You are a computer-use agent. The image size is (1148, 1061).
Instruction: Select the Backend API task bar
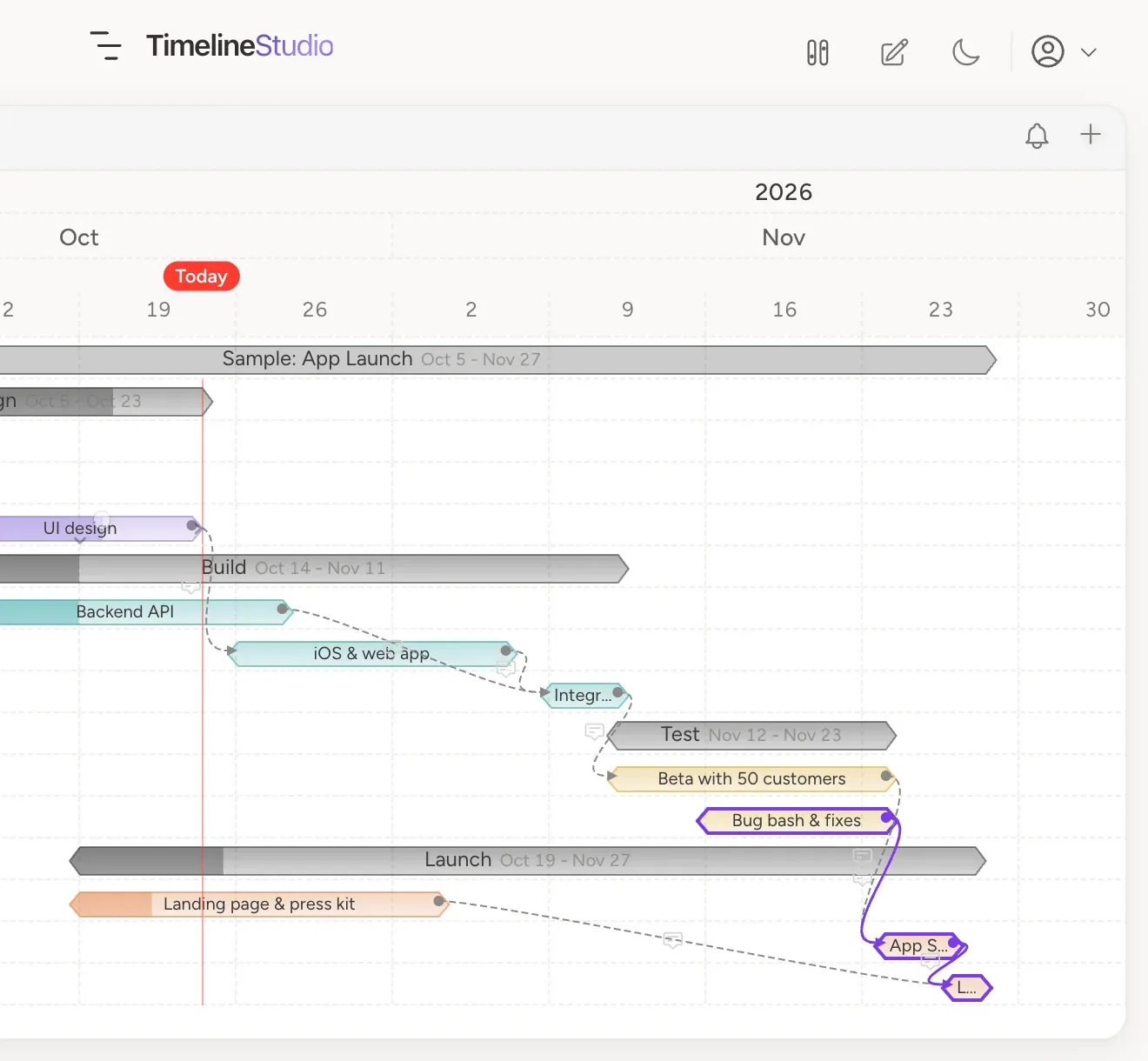(x=146, y=611)
